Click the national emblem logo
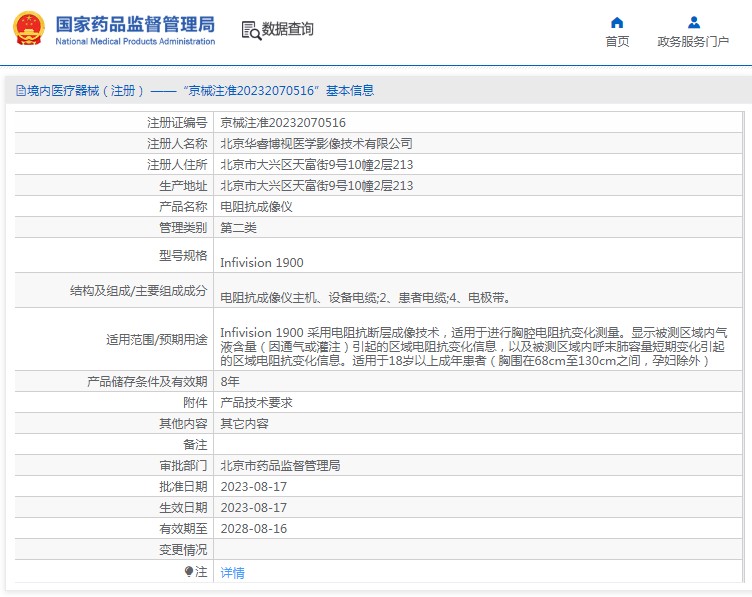Viewport: 752px width, 597px height. (x=29, y=28)
